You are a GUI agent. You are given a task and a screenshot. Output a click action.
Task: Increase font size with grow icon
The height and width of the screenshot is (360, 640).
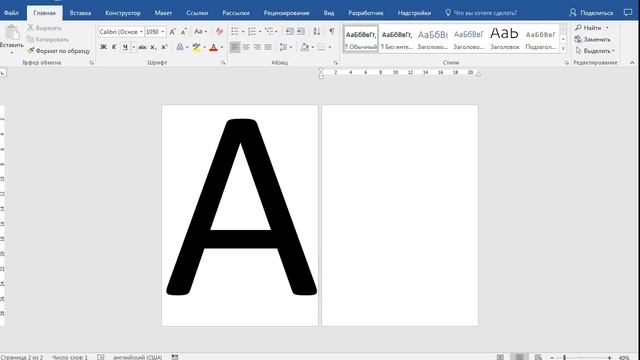tap(172, 31)
